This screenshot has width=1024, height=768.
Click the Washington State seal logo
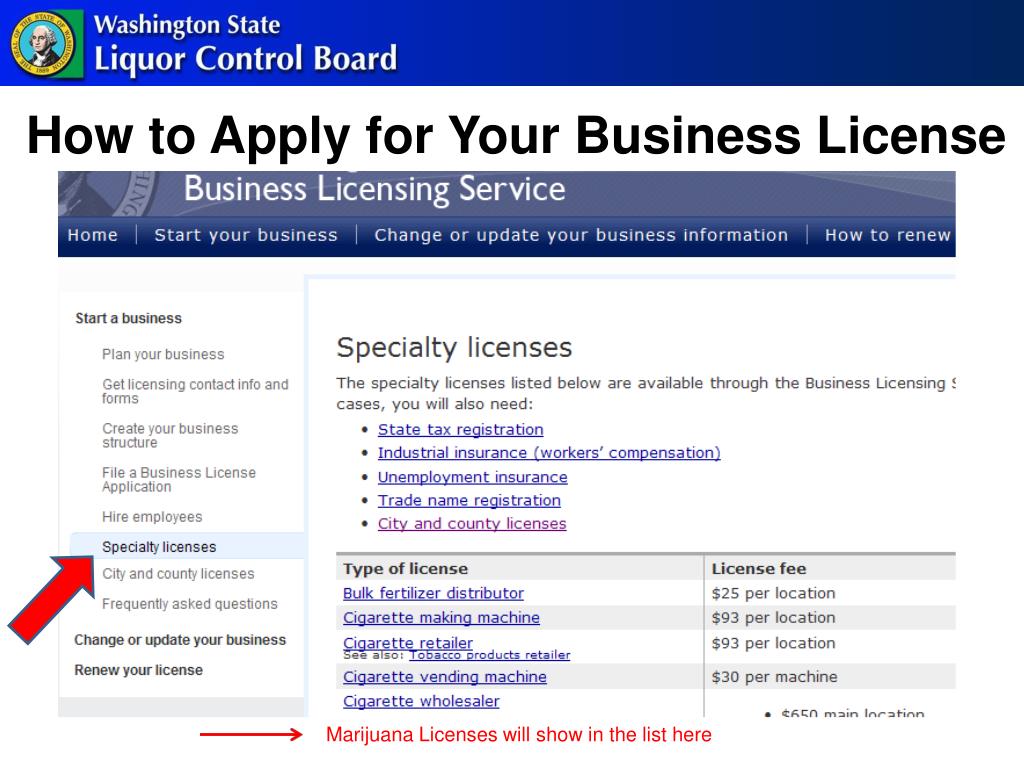click(x=44, y=43)
